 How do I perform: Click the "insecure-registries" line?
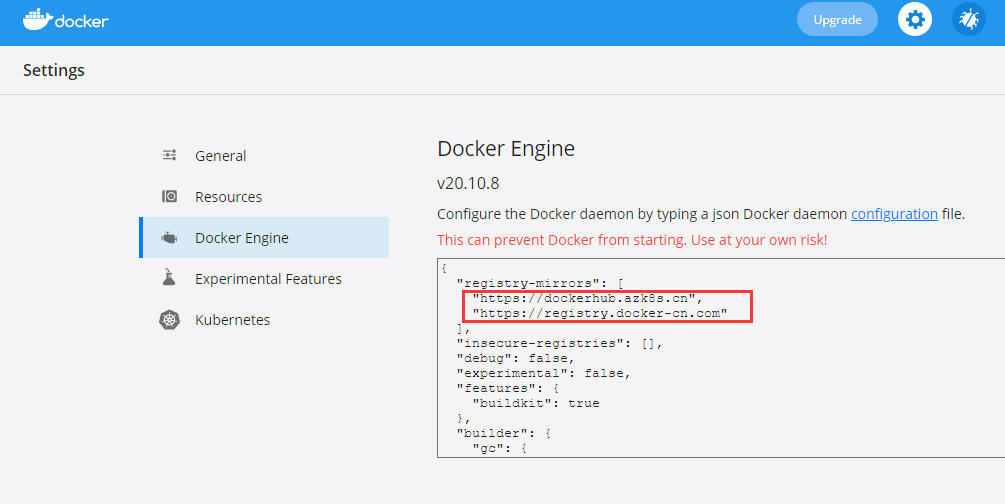pyautogui.click(x=560, y=343)
